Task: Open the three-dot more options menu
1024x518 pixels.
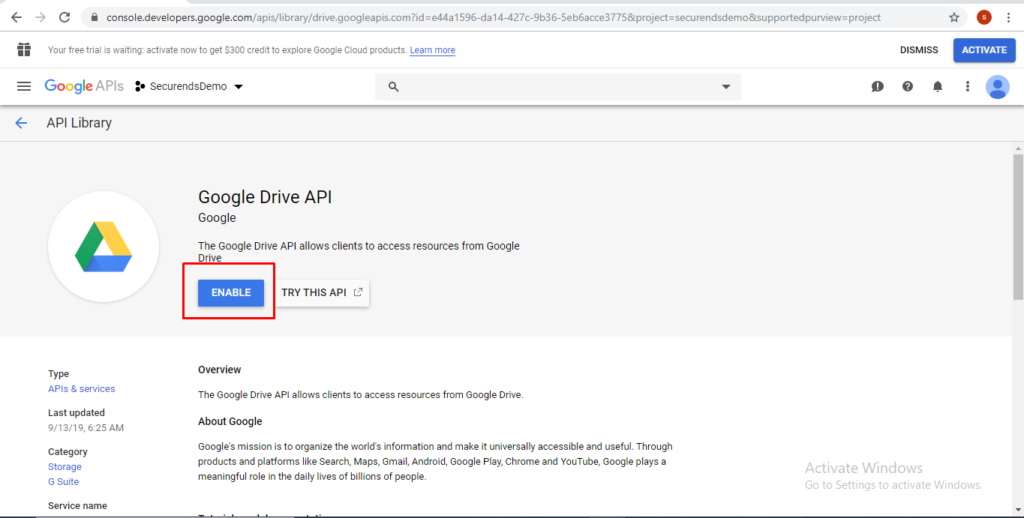Action: click(967, 86)
